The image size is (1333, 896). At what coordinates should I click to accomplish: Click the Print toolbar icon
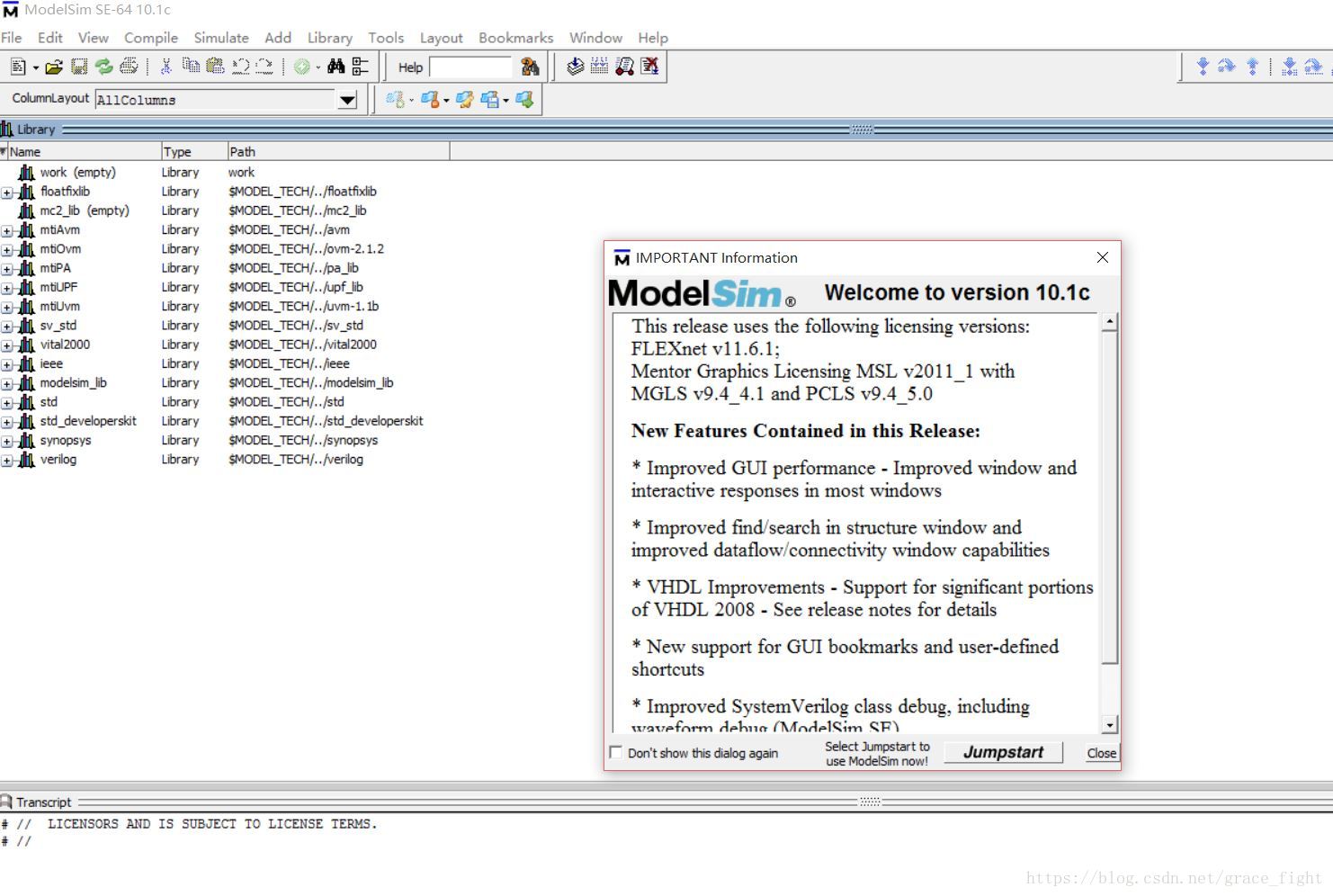(x=129, y=67)
